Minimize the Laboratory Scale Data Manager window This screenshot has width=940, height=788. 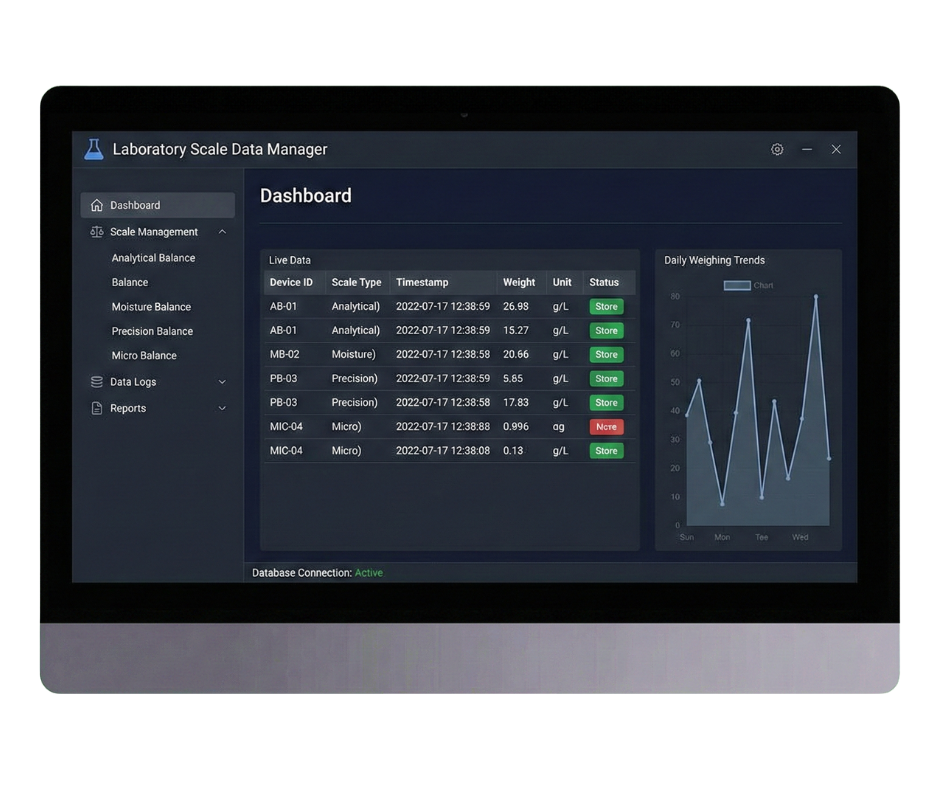[x=807, y=149]
